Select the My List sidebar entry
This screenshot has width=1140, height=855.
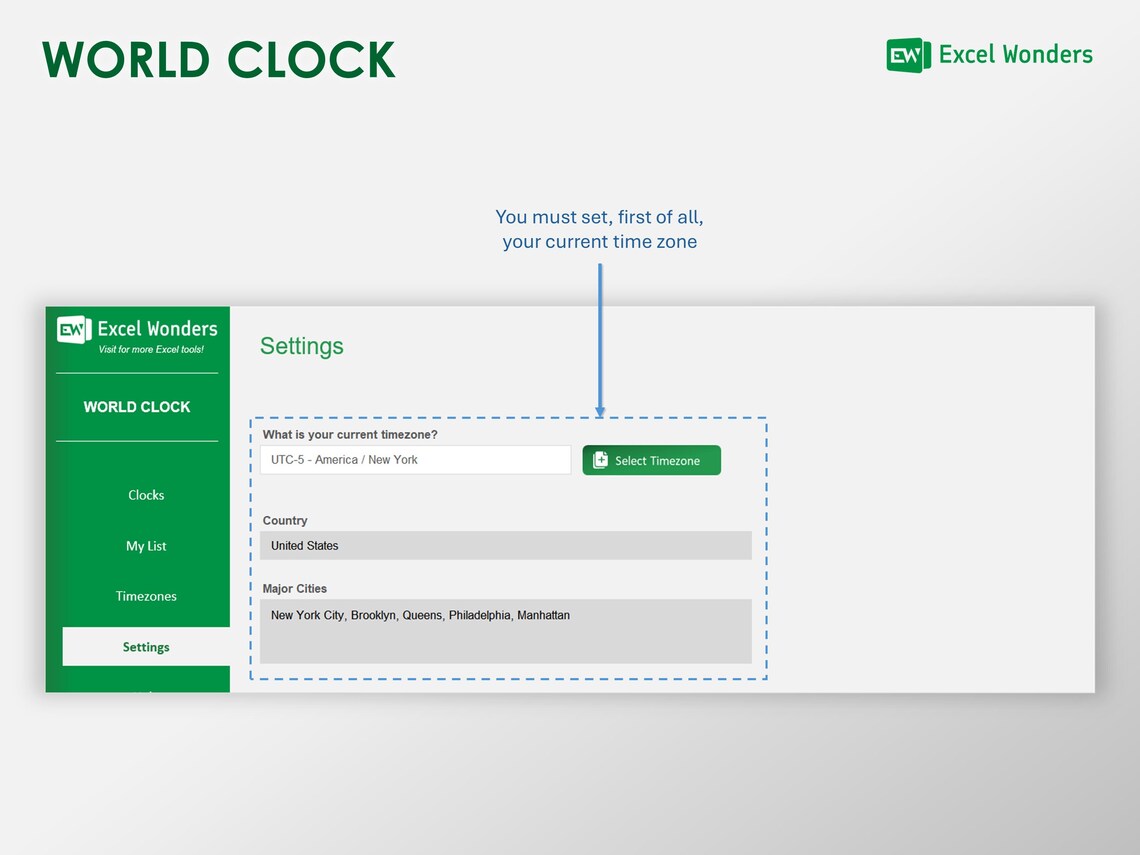(146, 546)
